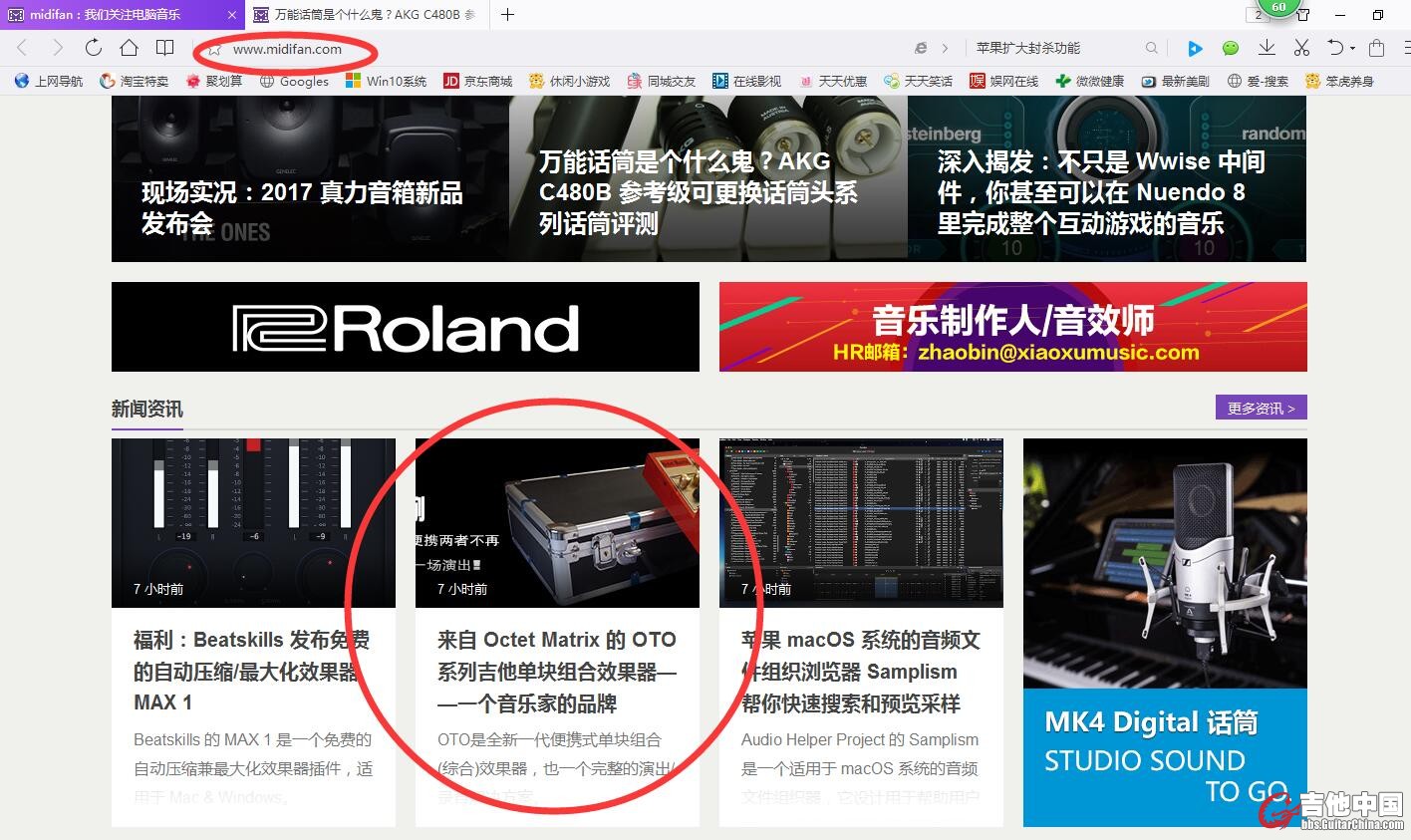Viewport: 1411px width, 840px height.
Task: Go back to the previous page
Action: click(x=23, y=48)
